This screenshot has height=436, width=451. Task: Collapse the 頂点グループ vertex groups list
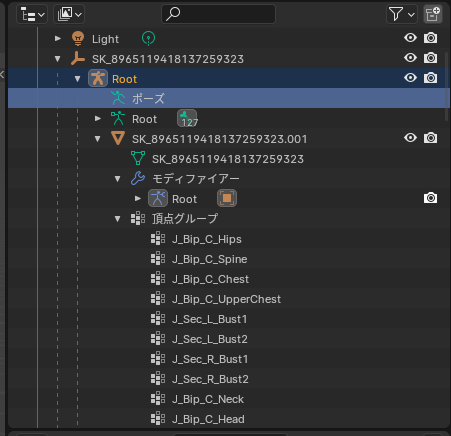(117, 219)
